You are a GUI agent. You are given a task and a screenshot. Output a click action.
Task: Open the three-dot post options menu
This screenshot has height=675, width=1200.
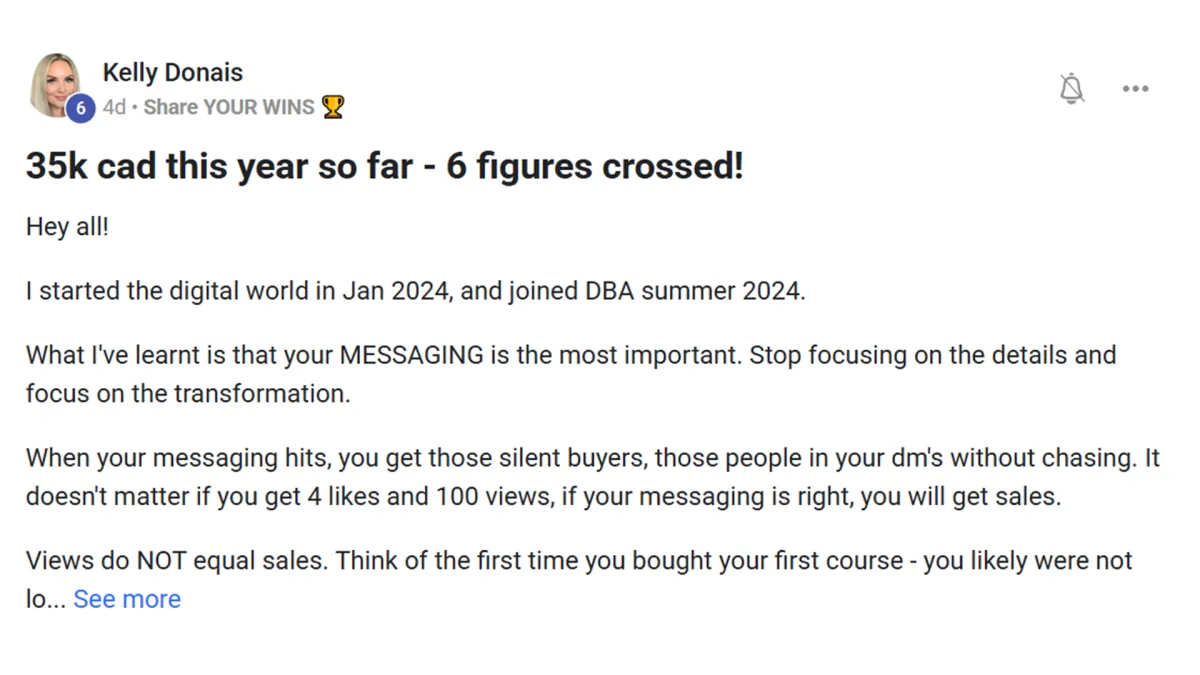point(1135,88)
